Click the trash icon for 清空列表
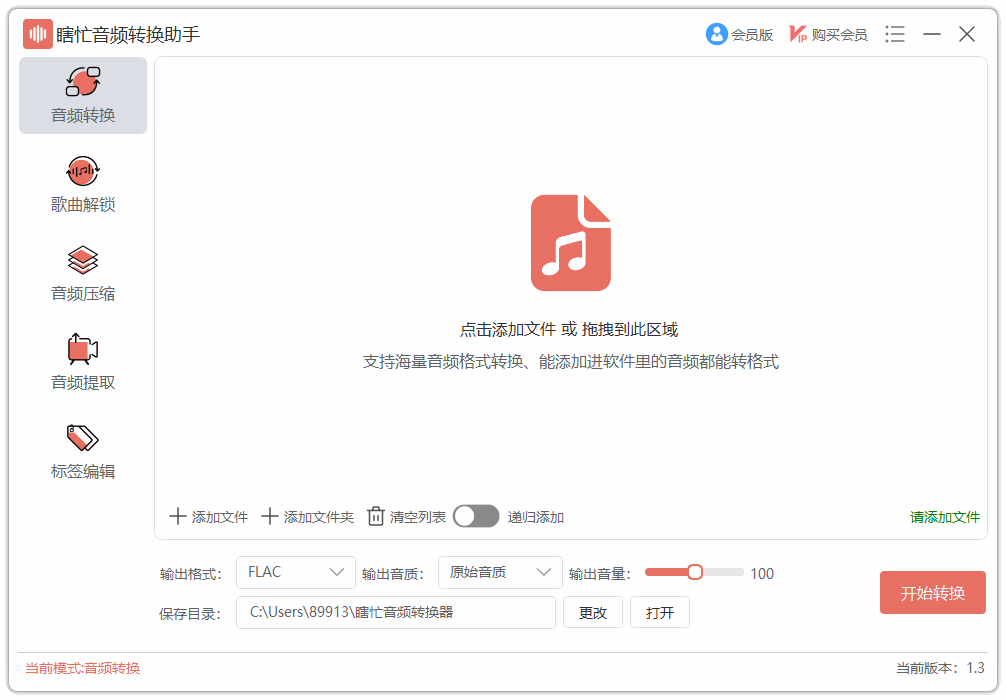Viewport: 1006px width, 700px height. pyautogui.click(x=375, y=516)
